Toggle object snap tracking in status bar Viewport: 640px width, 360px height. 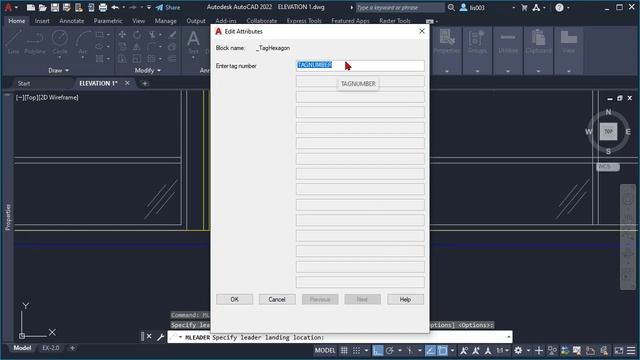pos(430,351)
